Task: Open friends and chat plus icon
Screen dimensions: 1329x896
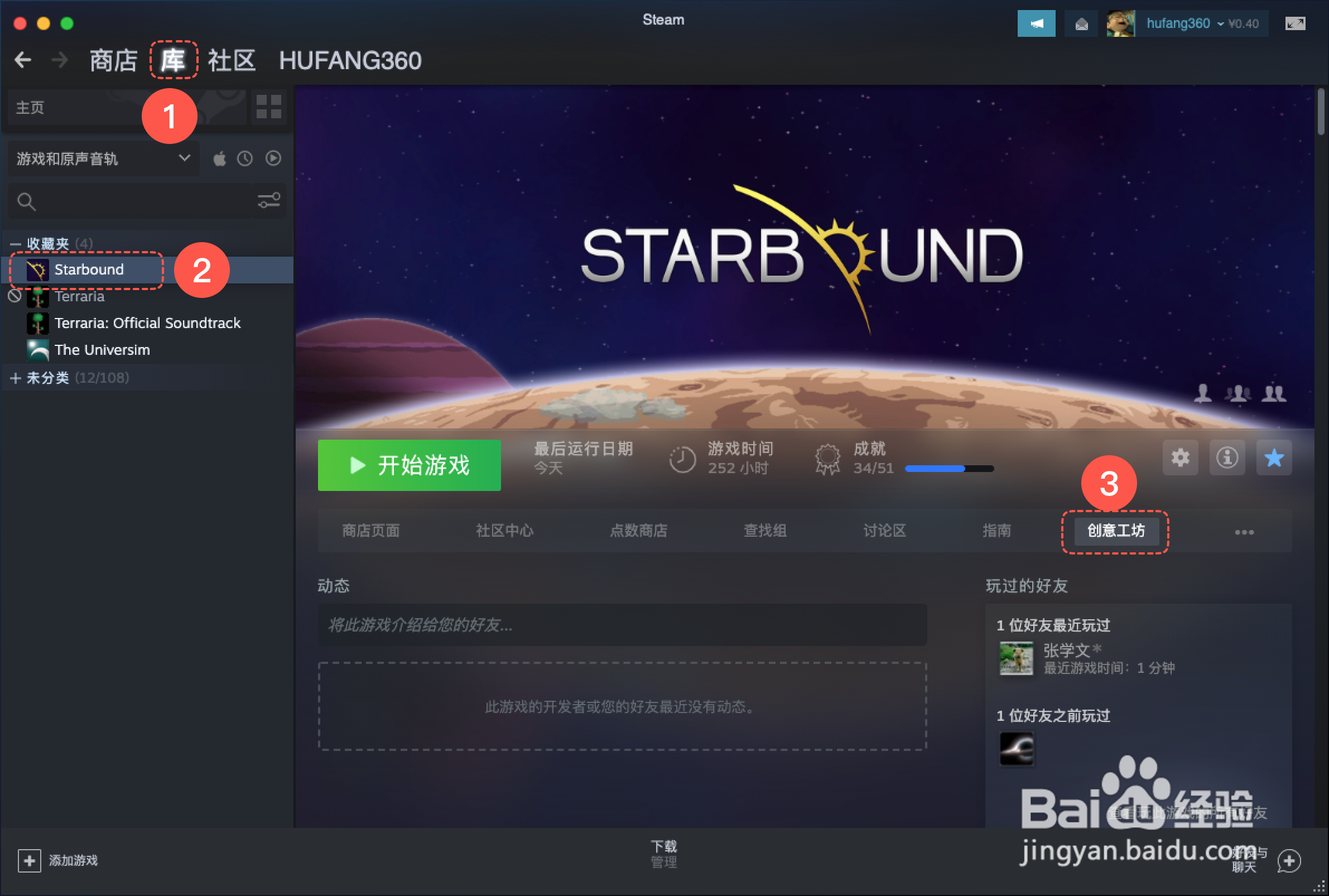Action: click(1288, 860)
